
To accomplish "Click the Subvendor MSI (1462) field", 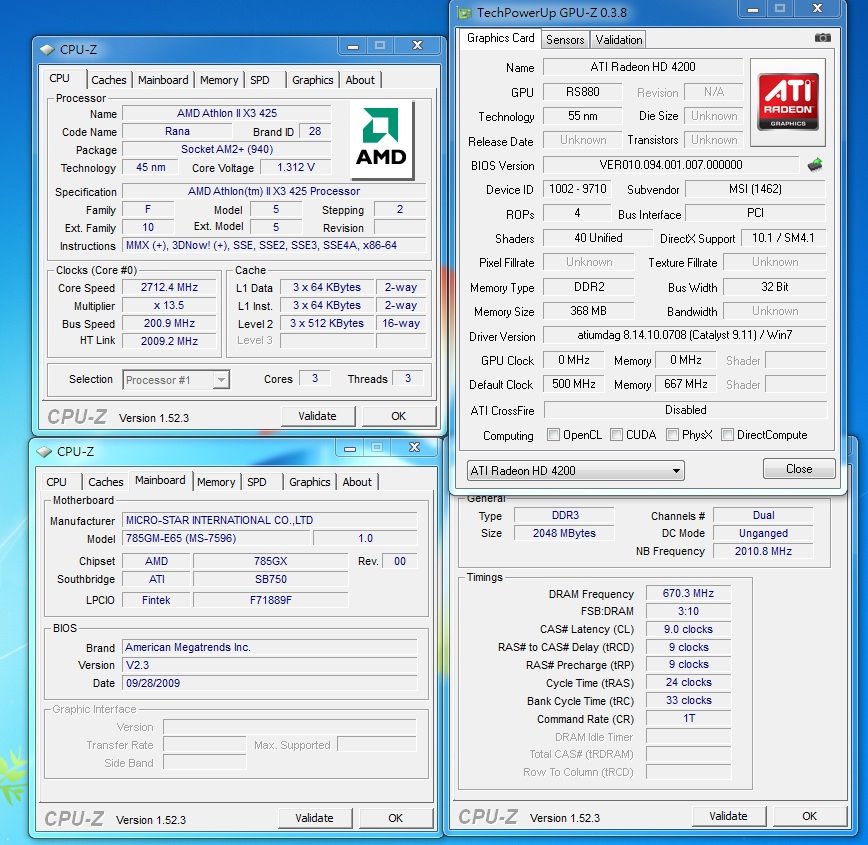I will (755, 189).
